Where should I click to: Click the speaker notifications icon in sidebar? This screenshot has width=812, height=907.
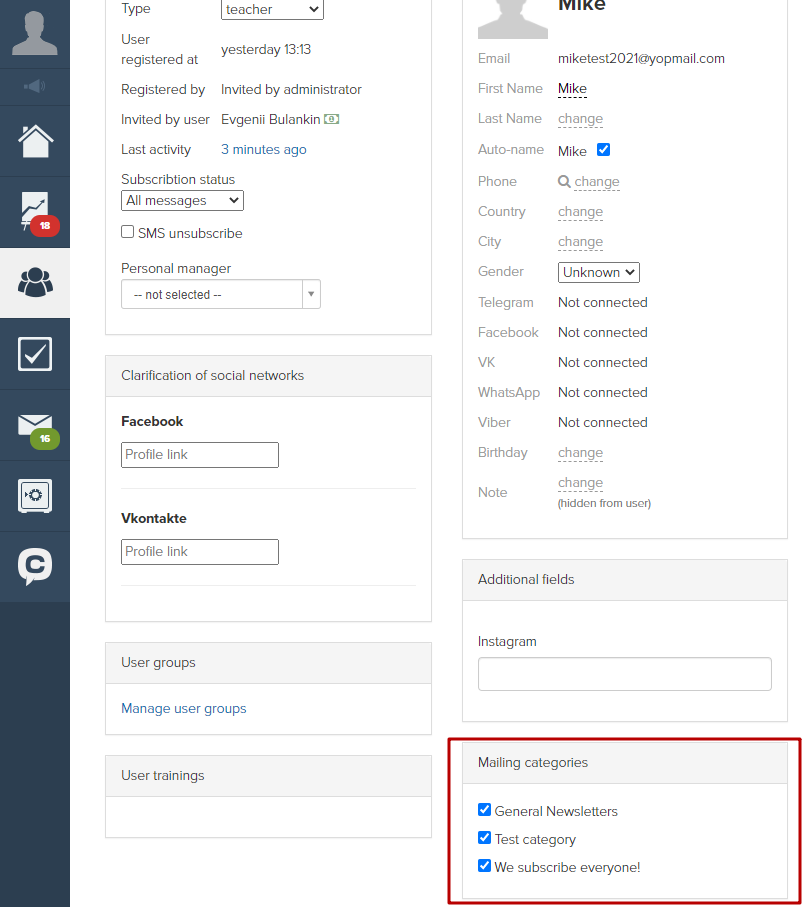(35, 87)
